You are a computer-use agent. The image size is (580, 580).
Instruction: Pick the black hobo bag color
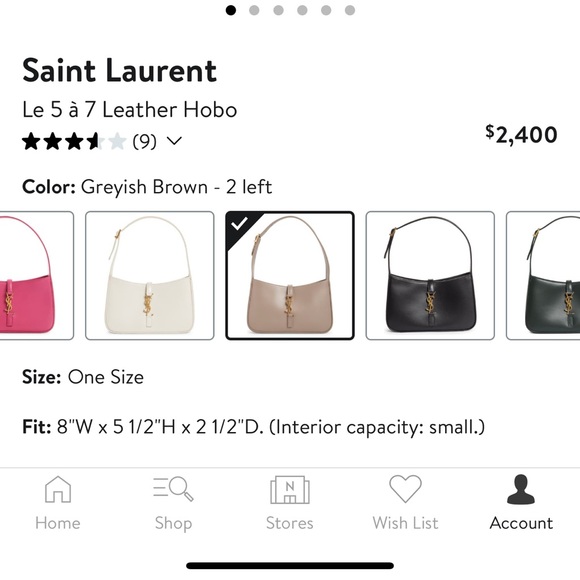pos(430,276)
